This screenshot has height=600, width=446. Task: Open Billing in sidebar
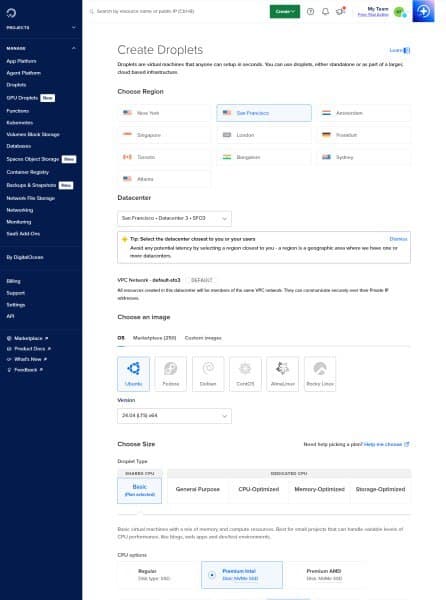13,281
